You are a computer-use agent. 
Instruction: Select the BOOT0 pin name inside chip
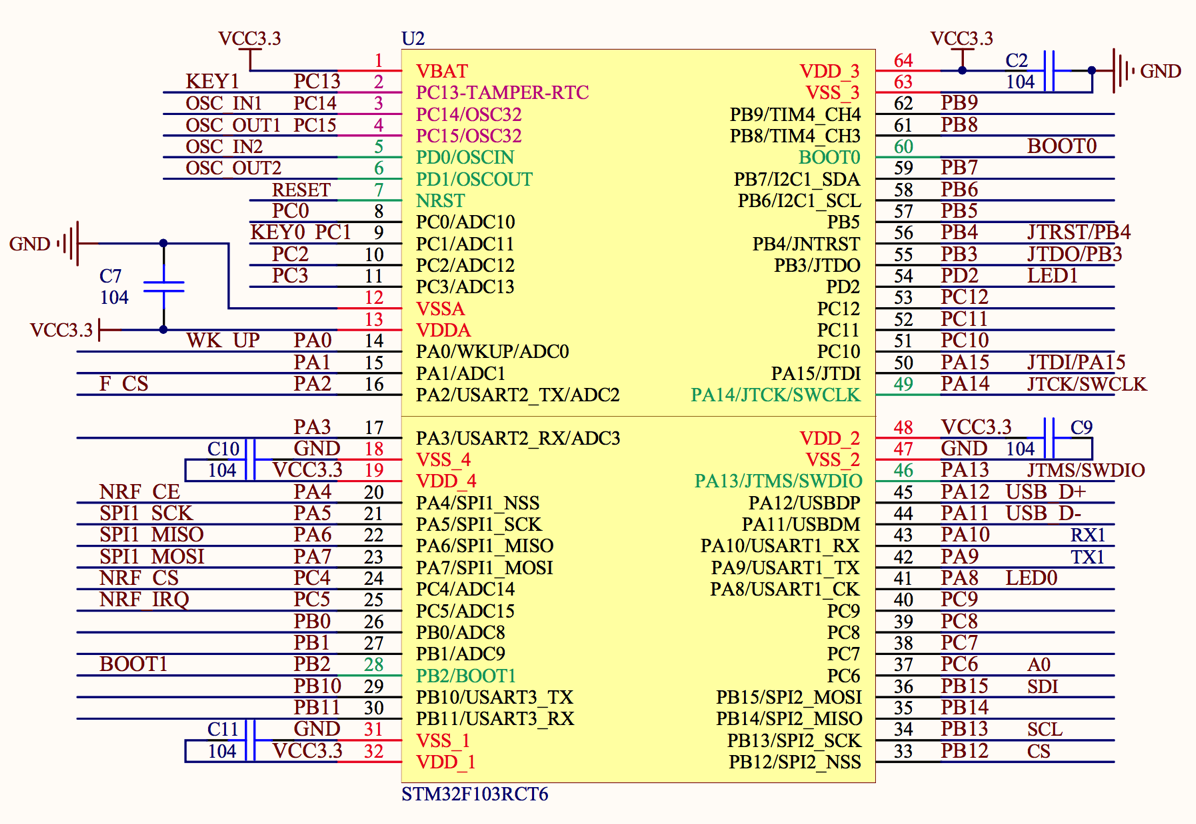(829, 157)
